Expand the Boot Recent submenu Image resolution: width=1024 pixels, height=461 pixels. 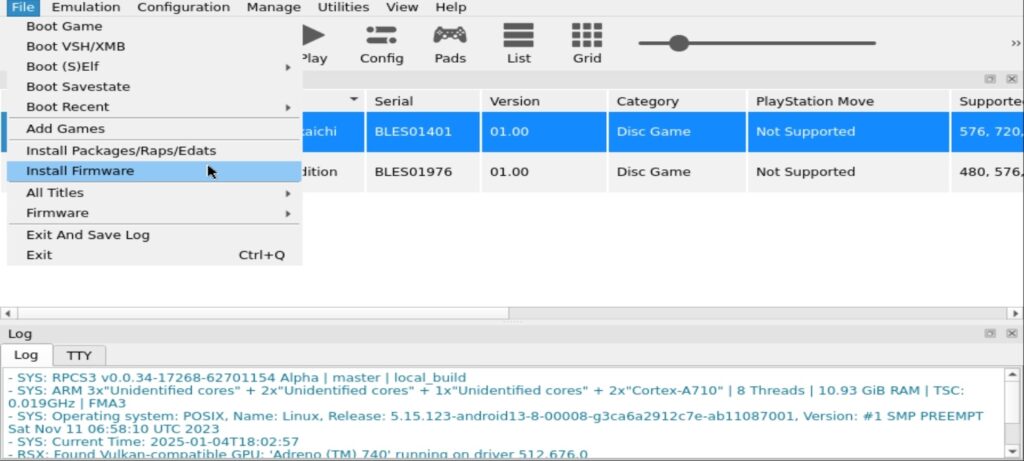tap(154, 107)
